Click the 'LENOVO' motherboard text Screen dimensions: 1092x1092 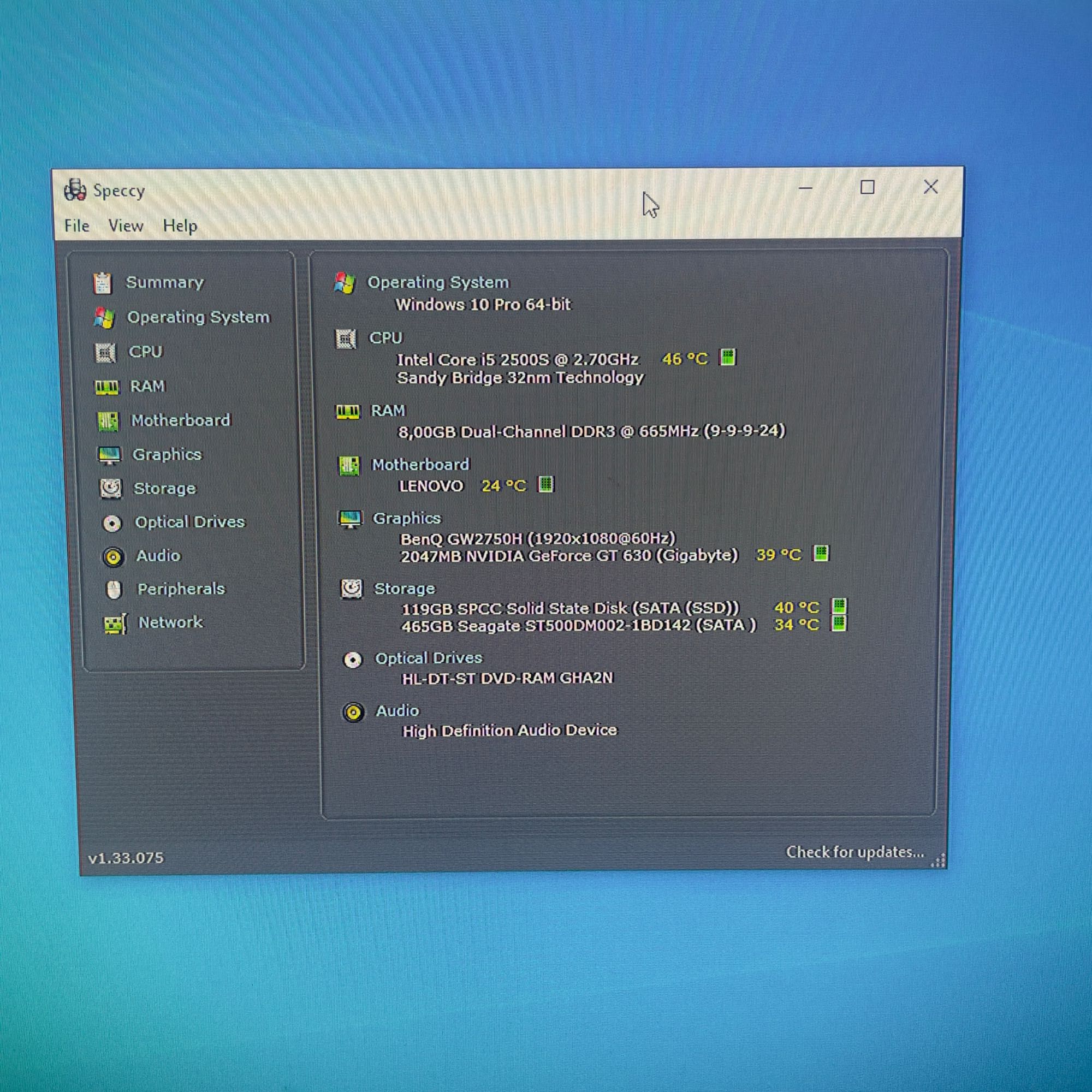[x=431, y=486]
